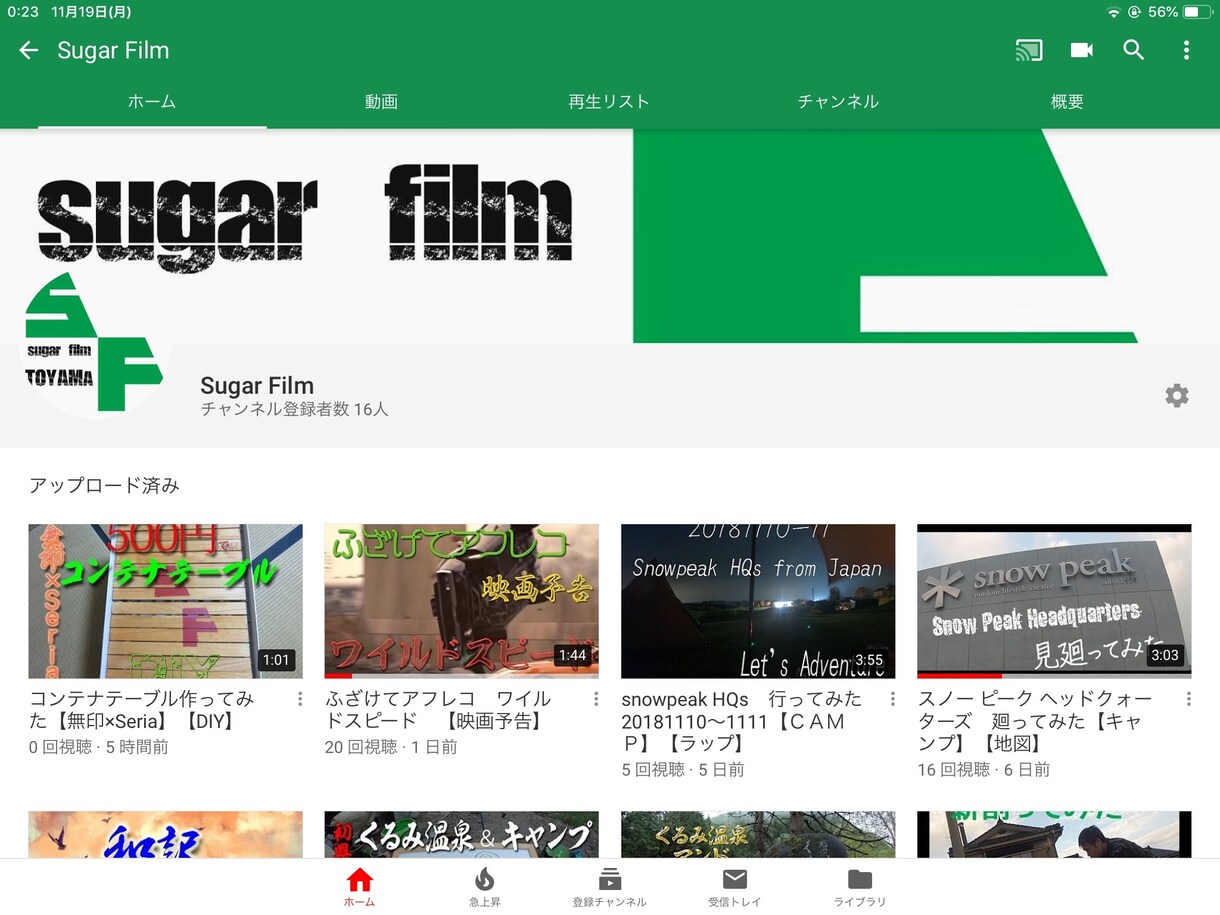The height and width of the screenshot is (915, 1220).
Task: Switch to the 再生リスト tab
Action: (x=609, y=102)
